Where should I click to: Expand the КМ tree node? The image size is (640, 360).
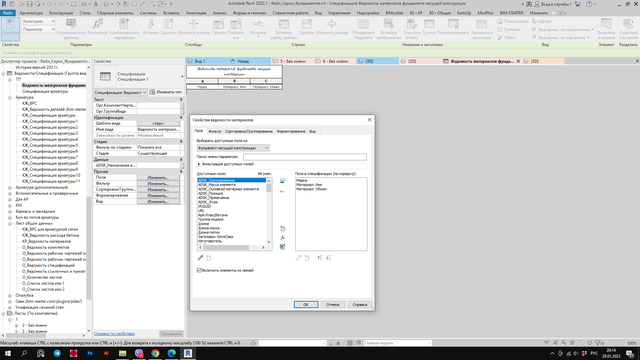pyautogui.click(x=10, y=205)
